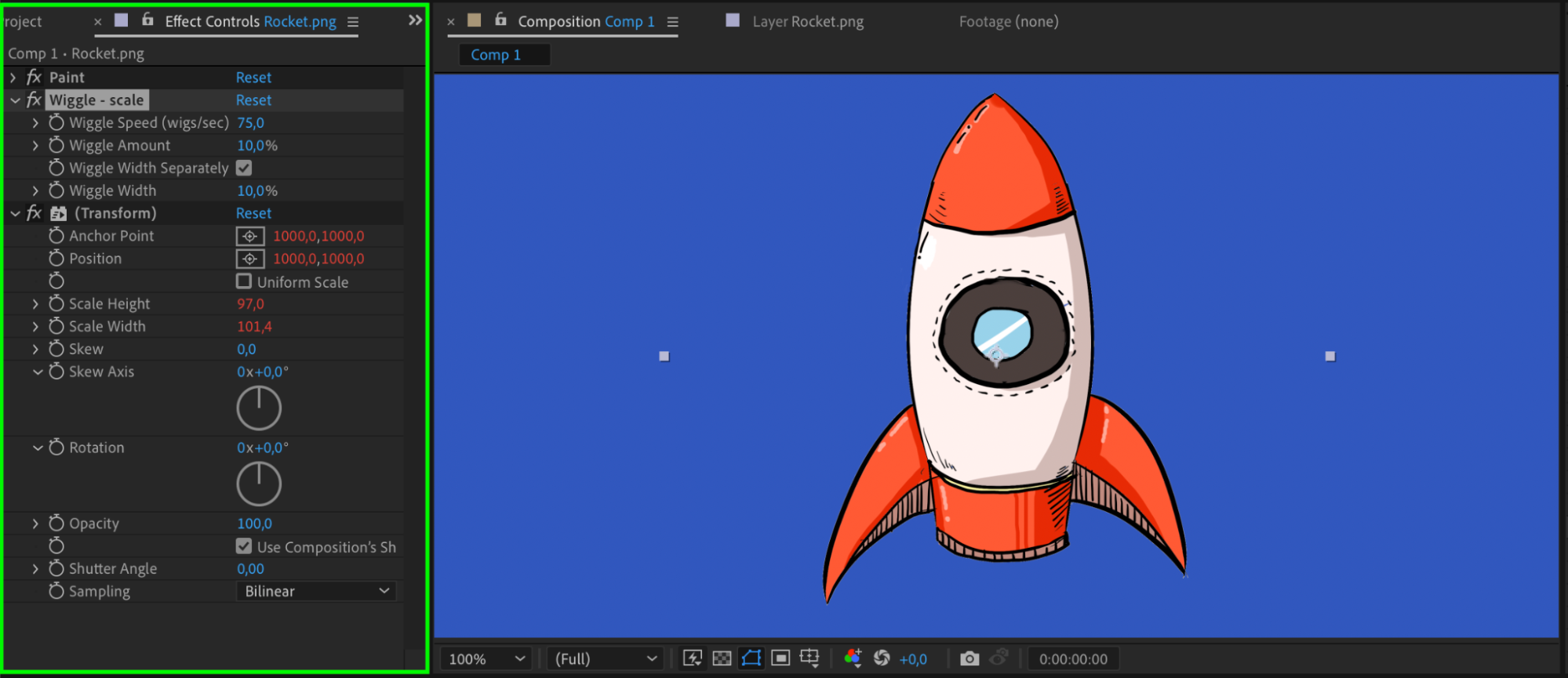Take a snapshot with camera icon

[970, 658]
